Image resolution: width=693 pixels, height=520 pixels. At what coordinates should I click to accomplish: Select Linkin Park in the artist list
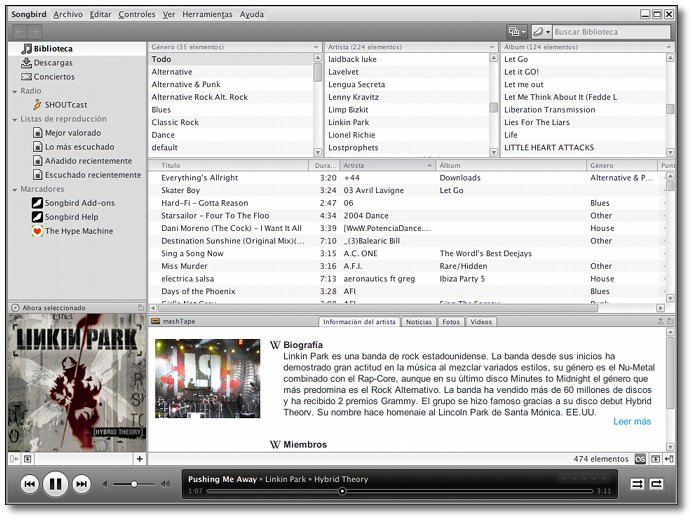(407, 122)
